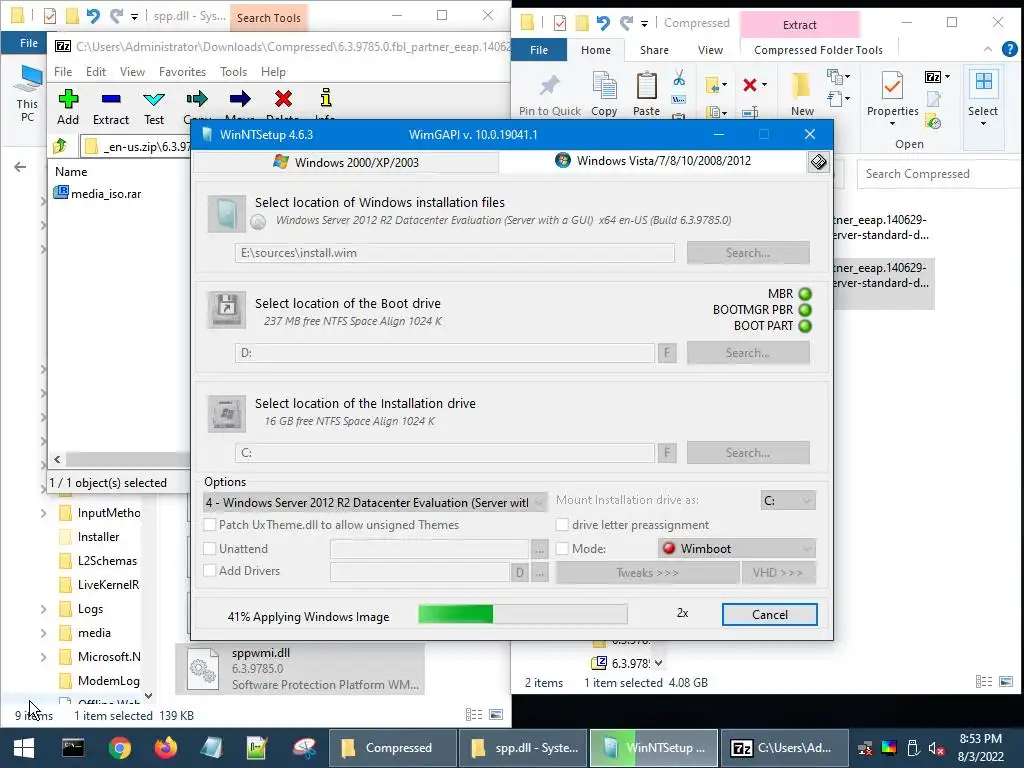
Task: Check the Add Drivers option
Action: click(x=210, y=570)
